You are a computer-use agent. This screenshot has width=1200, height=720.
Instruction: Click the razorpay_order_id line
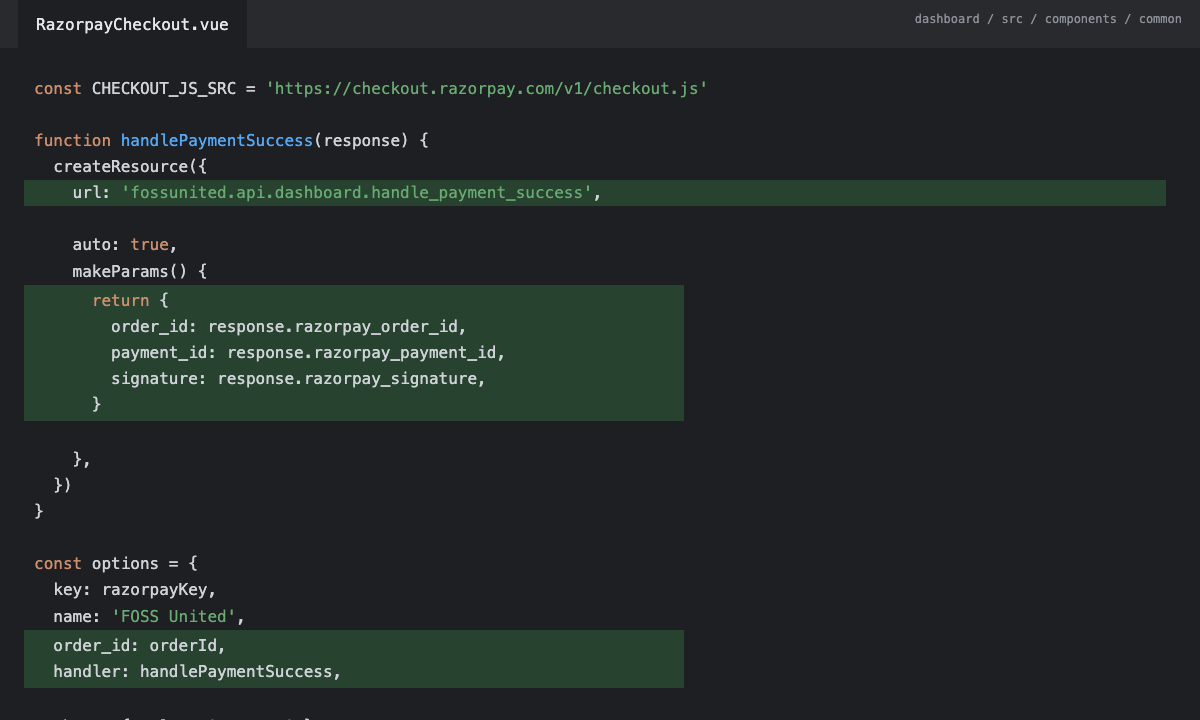click(x=289, y=326)
